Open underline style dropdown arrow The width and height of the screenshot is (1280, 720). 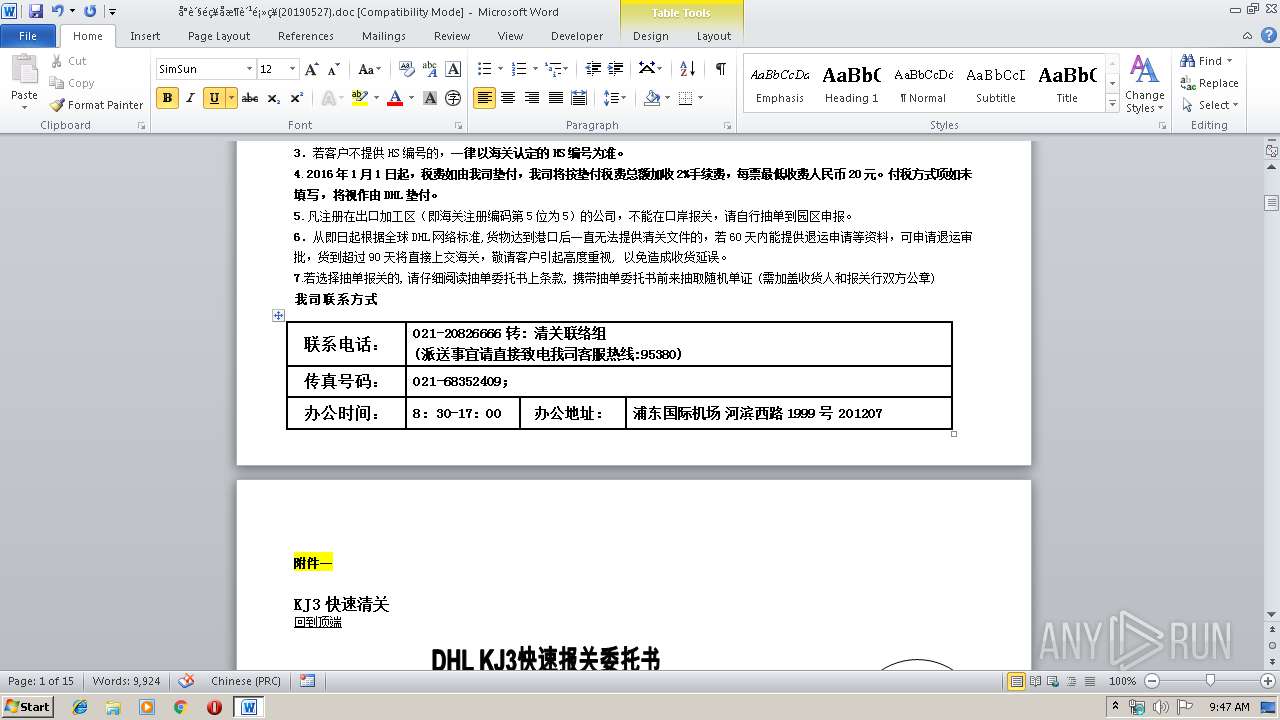click(231, 98)
